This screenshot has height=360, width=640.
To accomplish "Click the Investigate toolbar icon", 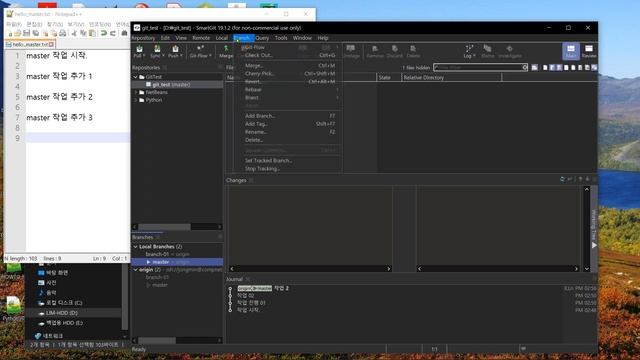I will tap(509, 49).
